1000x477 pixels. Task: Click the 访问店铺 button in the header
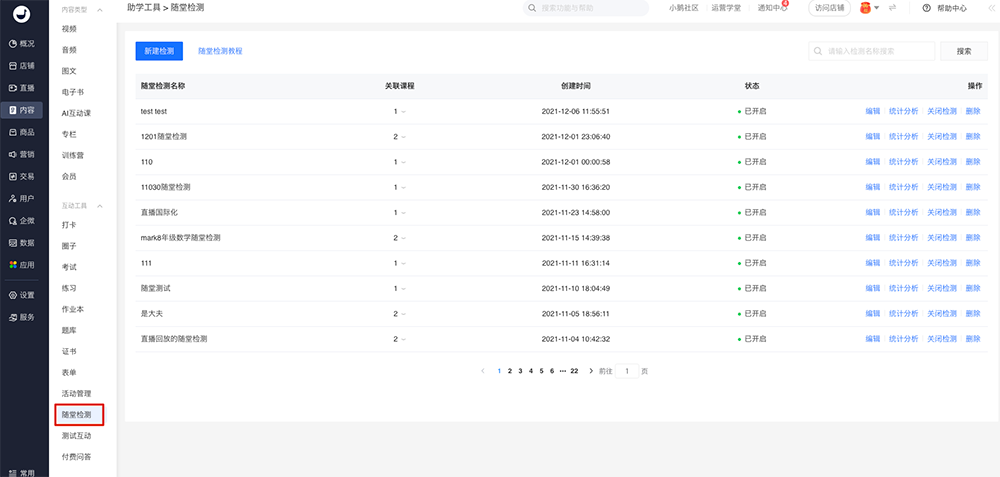coord(829,8)
